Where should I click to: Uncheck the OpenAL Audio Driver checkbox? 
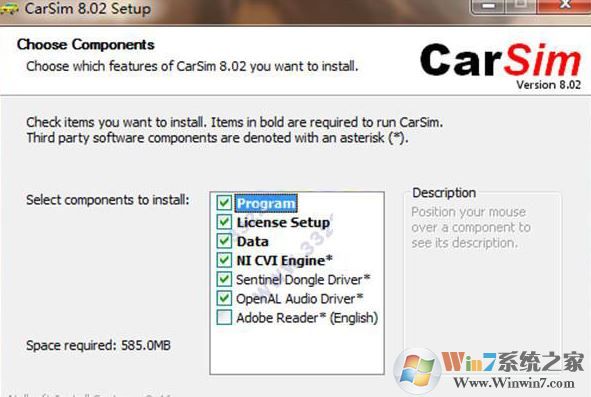[x=224, y=299]
